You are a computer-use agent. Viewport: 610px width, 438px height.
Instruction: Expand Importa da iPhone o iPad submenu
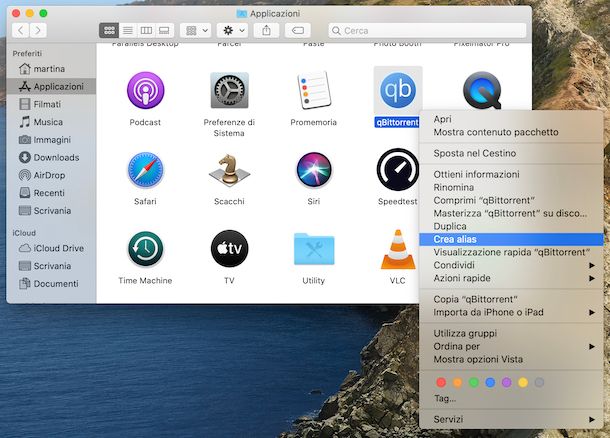point(511,312)
